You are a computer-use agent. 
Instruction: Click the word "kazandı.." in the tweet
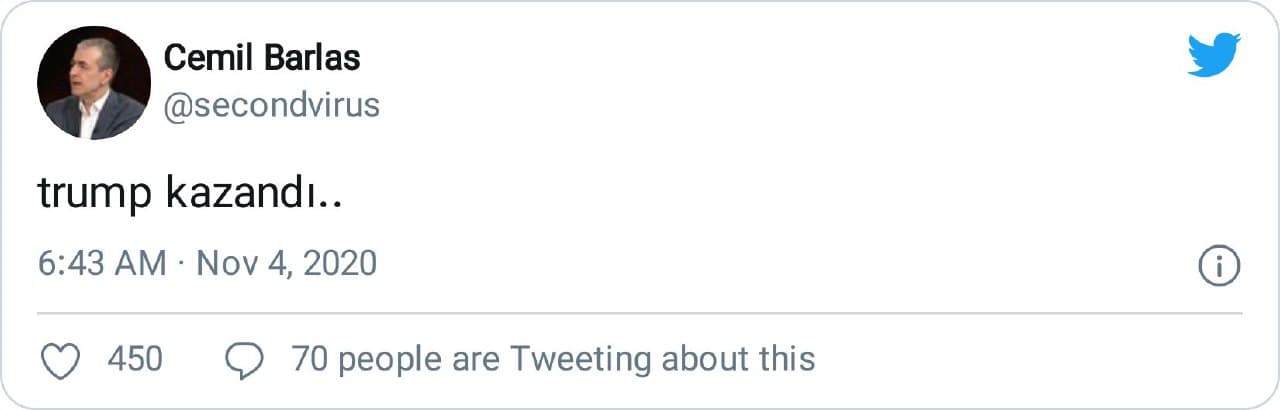[x=254, y=195]
